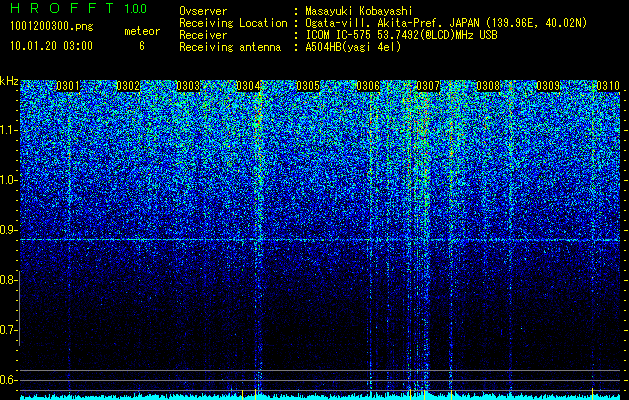Click the 0.7 frequency axis label

(8, 330)
